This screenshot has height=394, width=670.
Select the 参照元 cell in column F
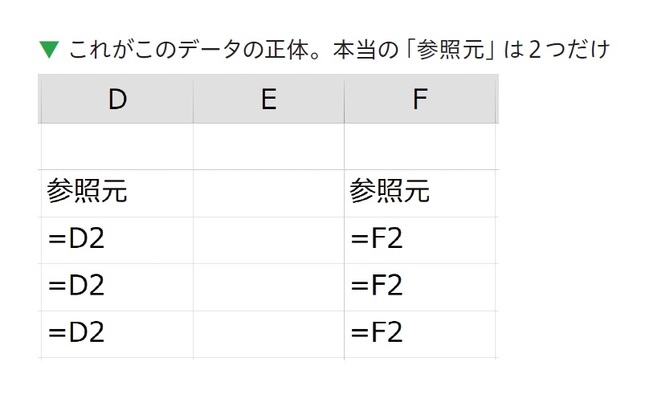pyautogui.click(x=421, y=193)
